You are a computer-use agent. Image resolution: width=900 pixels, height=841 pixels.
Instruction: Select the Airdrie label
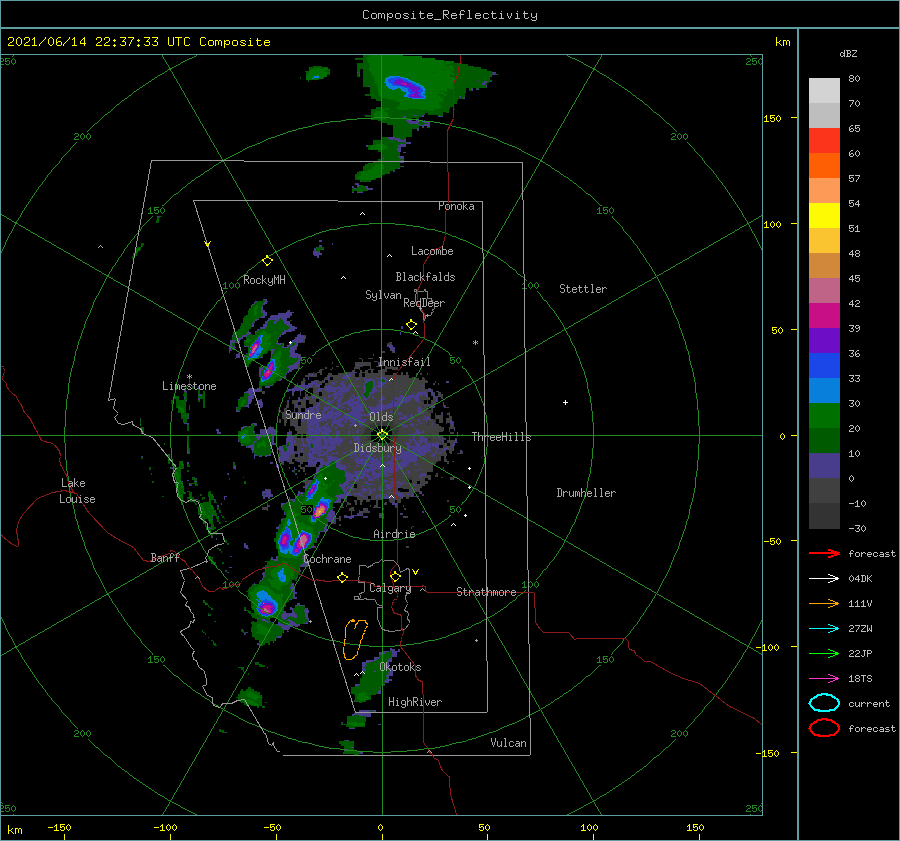point(394,534)
